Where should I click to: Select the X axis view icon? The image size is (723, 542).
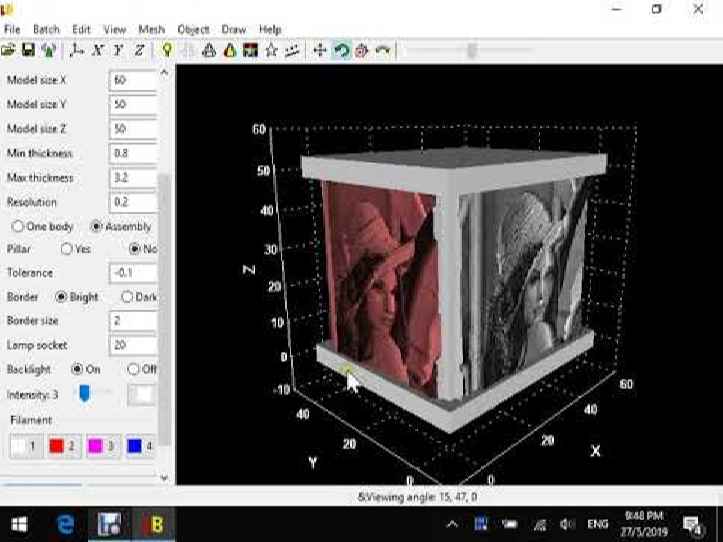click(x=98, y=50)
